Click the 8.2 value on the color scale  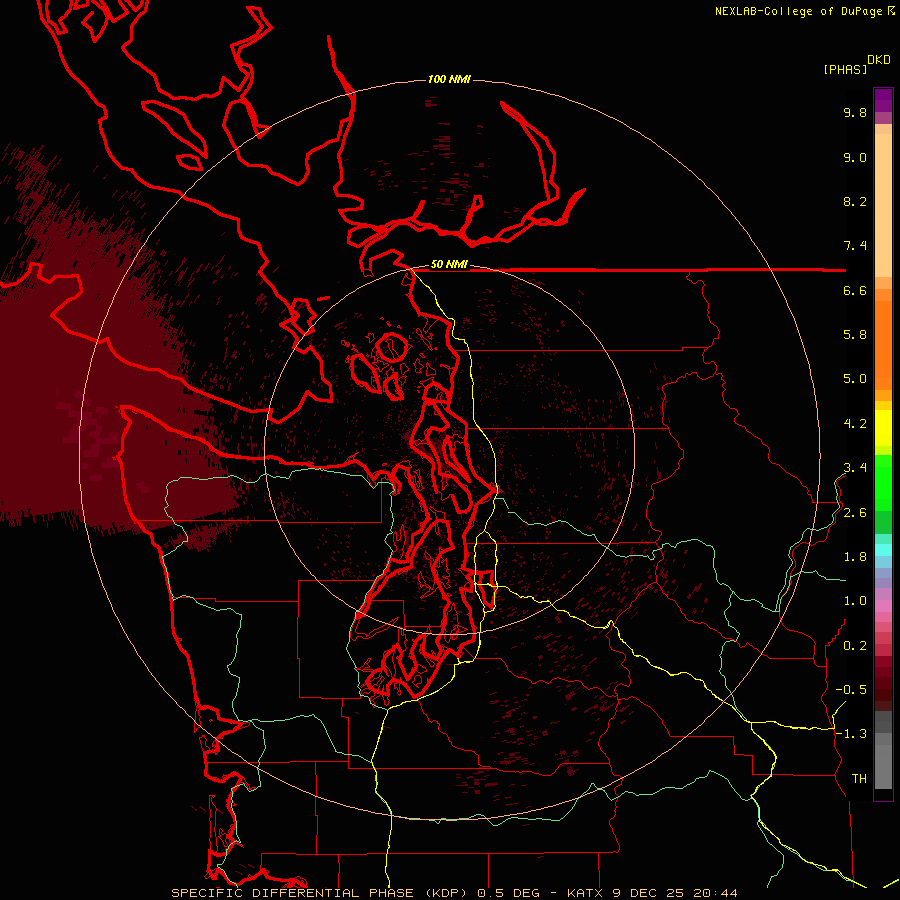[855, 201]
